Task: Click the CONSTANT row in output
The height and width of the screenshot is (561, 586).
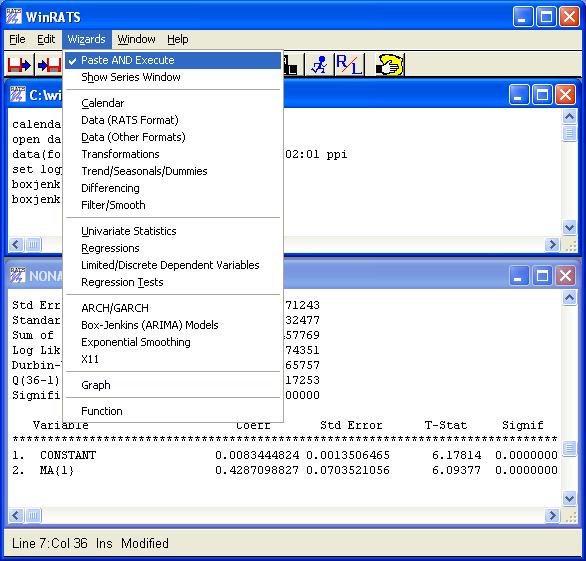Action: pos(285,455)
